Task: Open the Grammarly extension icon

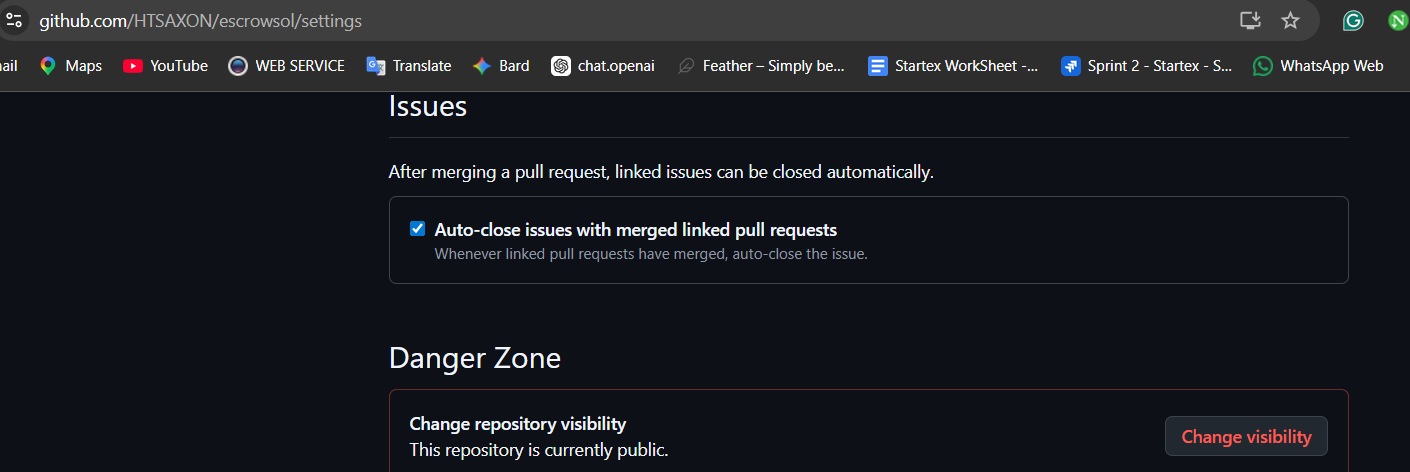Action: pyautogui.click(x=1353, y=20)
